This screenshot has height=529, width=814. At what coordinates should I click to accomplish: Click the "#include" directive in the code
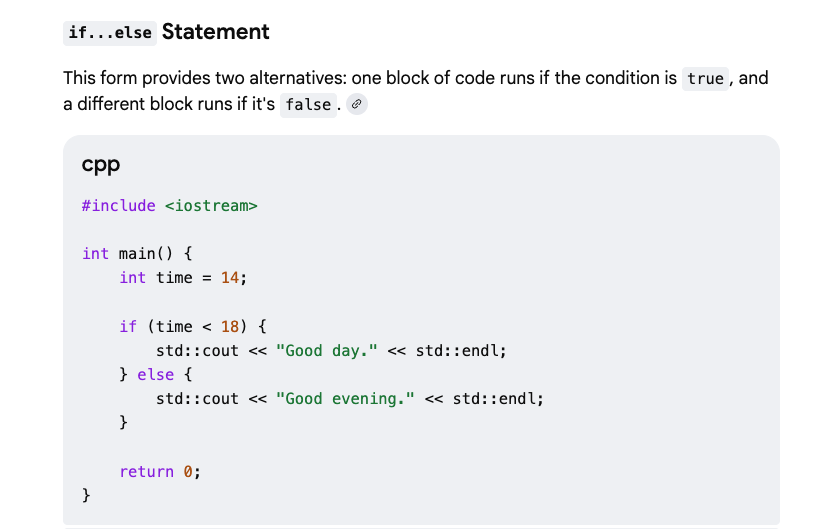pos(119,206)
